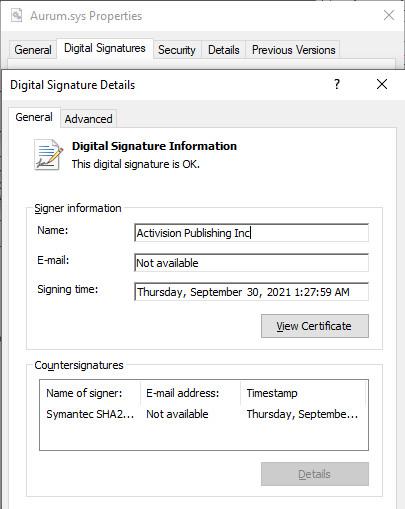This screenshot has width=405, height=509.
Task: Switch to Previous Versions tab
Action: [x=293, y=50]
